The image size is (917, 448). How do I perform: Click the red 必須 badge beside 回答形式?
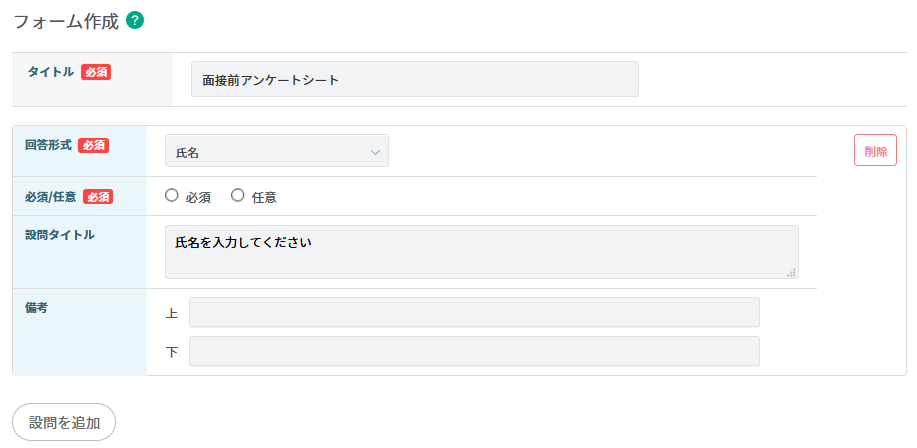click(x=93, y=145)
